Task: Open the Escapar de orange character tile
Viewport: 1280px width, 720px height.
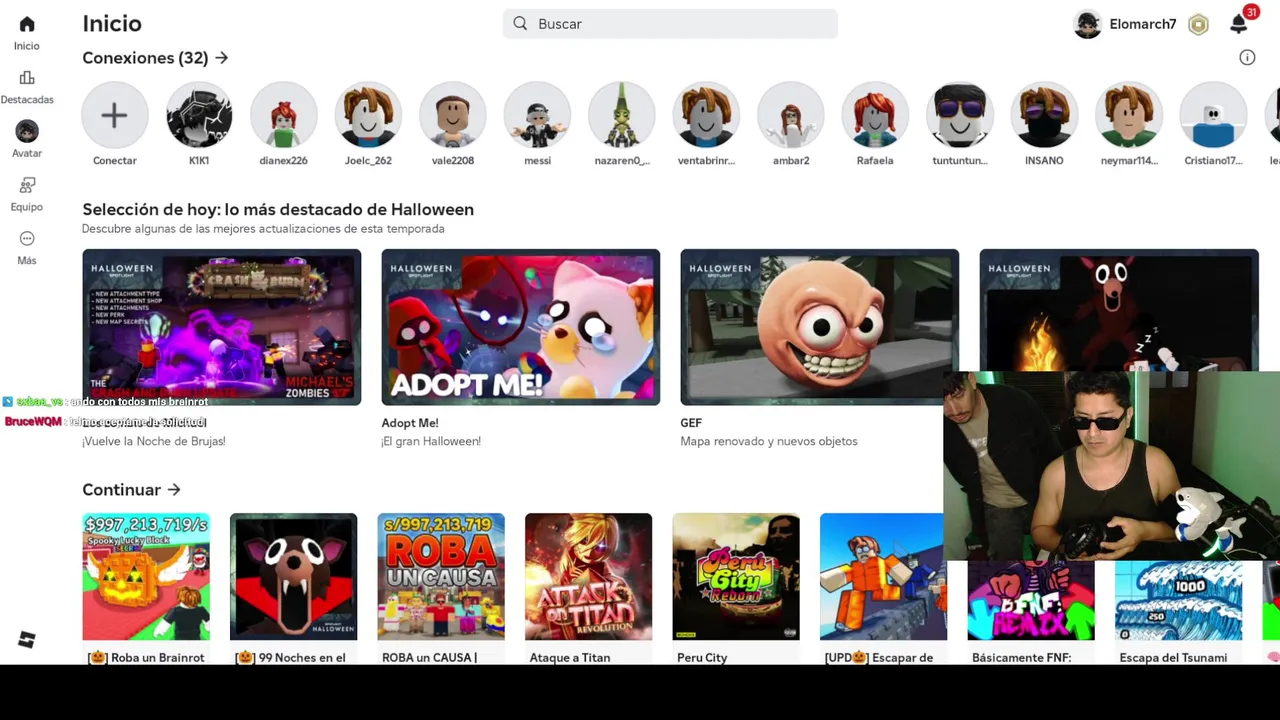Action: pos(882,577)
